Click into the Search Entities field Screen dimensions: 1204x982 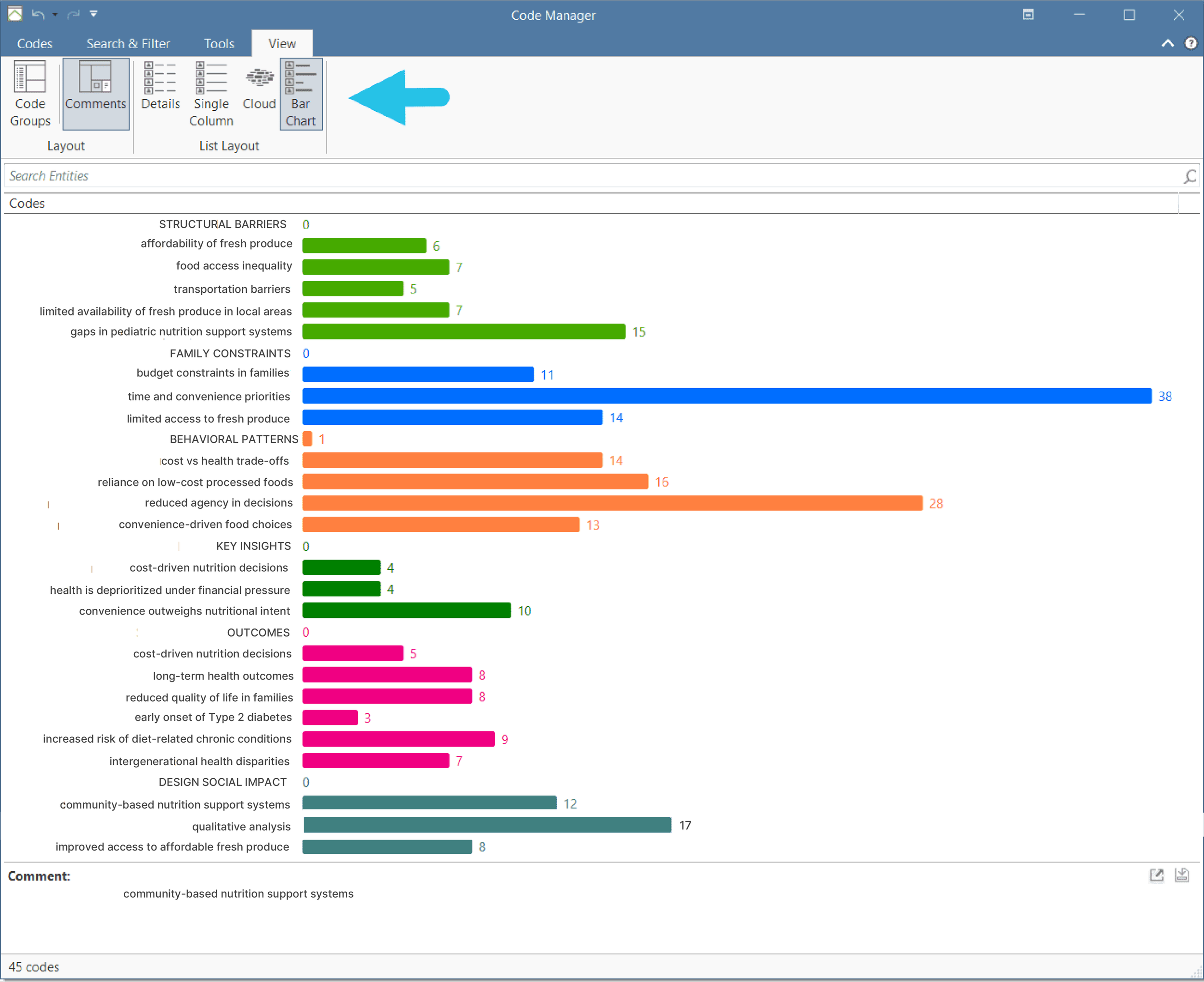(x=565, y=176)
